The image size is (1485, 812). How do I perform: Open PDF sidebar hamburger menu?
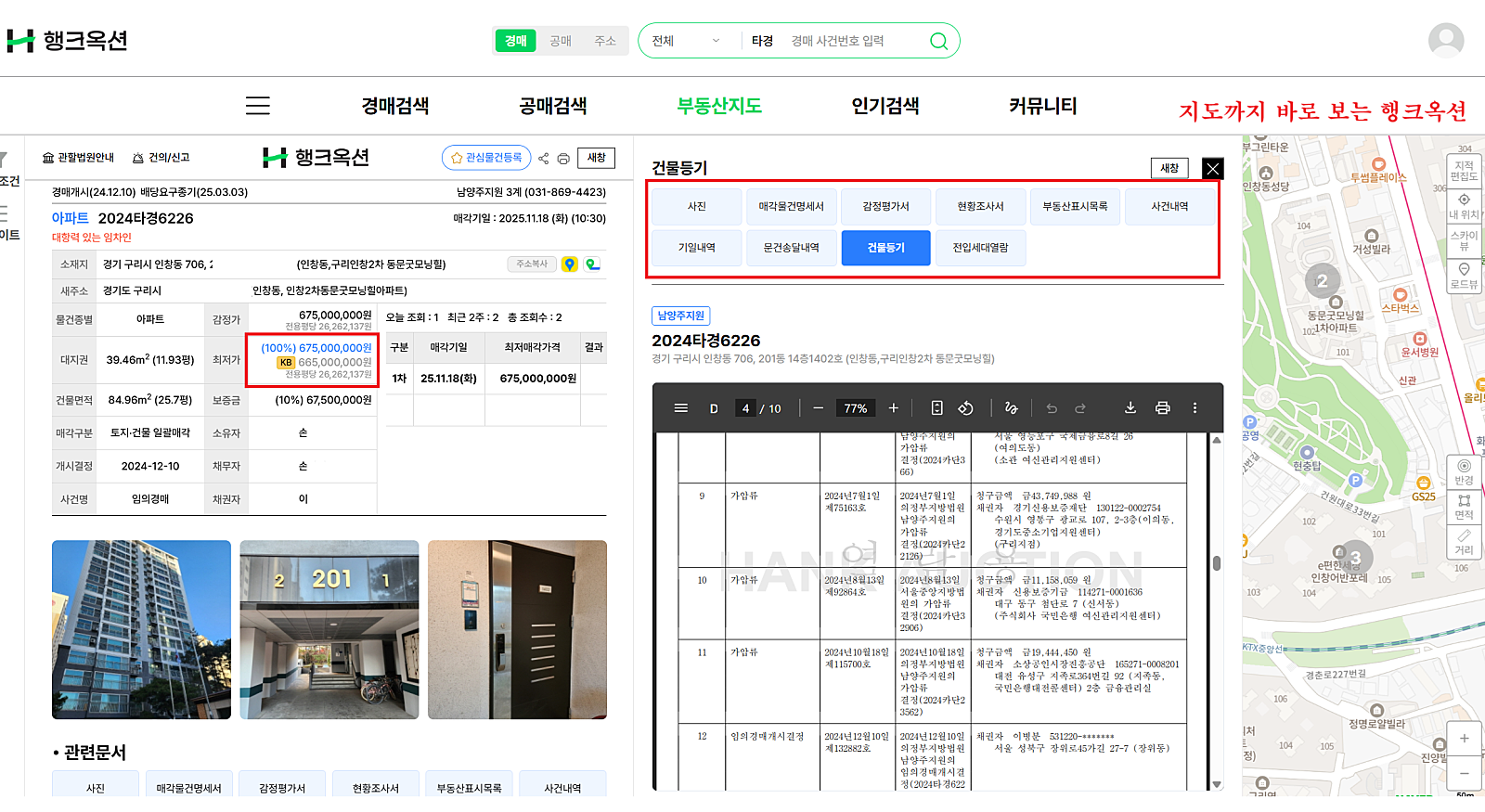pos(680,408)
